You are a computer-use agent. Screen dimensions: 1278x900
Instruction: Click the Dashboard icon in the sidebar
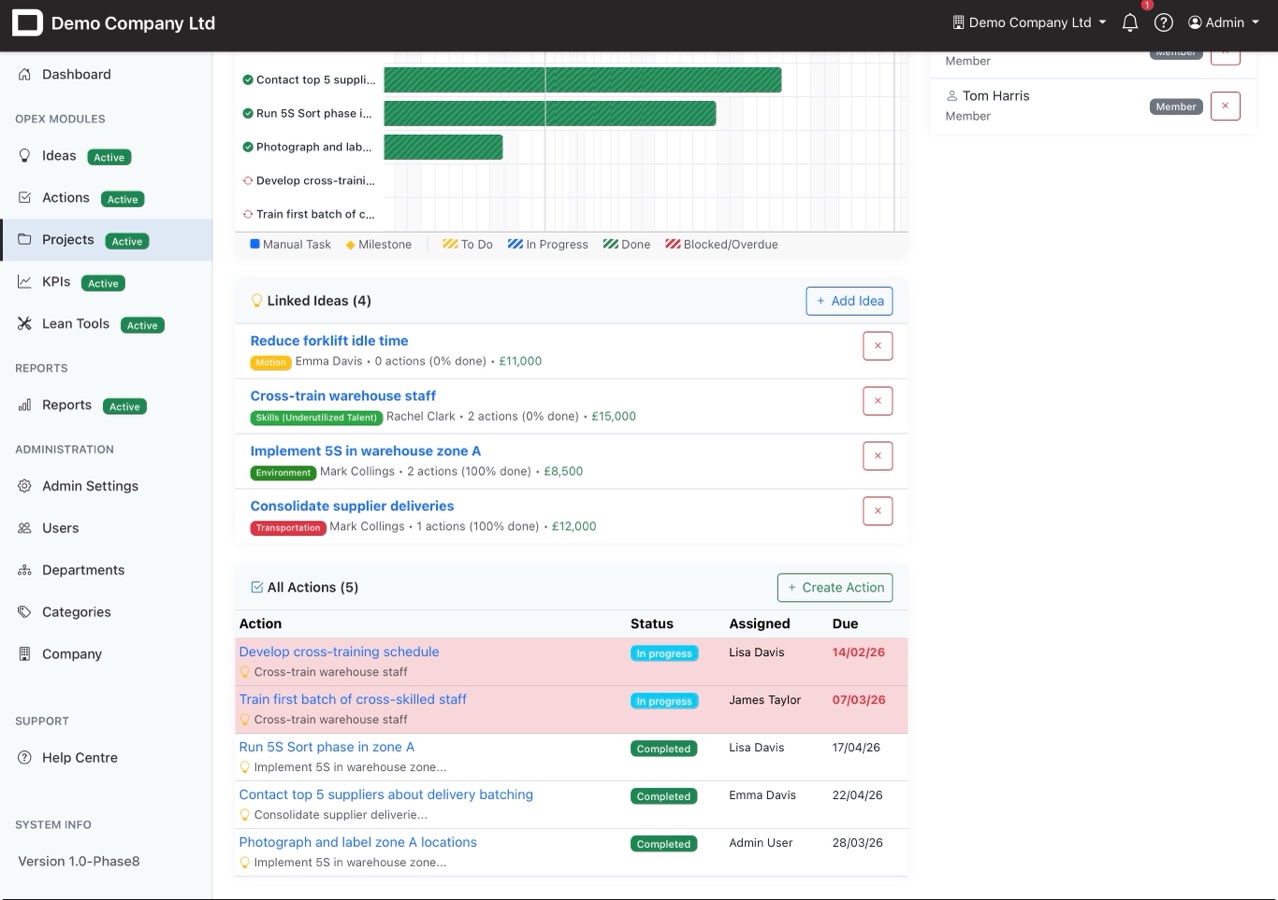23,74
